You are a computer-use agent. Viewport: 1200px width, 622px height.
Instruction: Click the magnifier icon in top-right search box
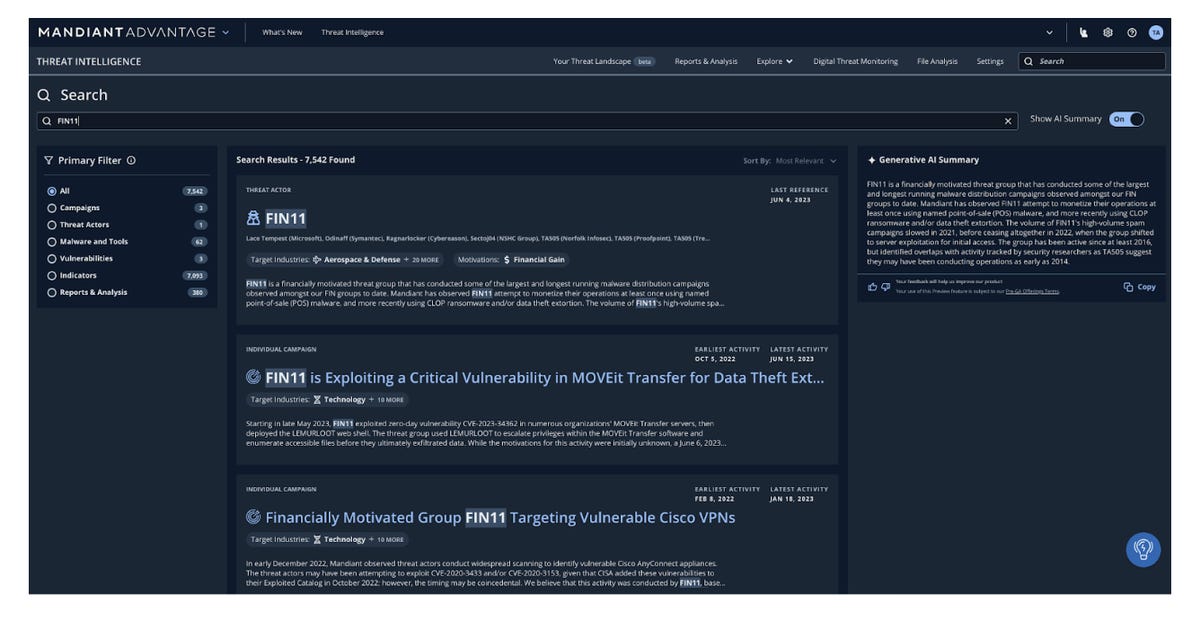[x=1029, y=61]
